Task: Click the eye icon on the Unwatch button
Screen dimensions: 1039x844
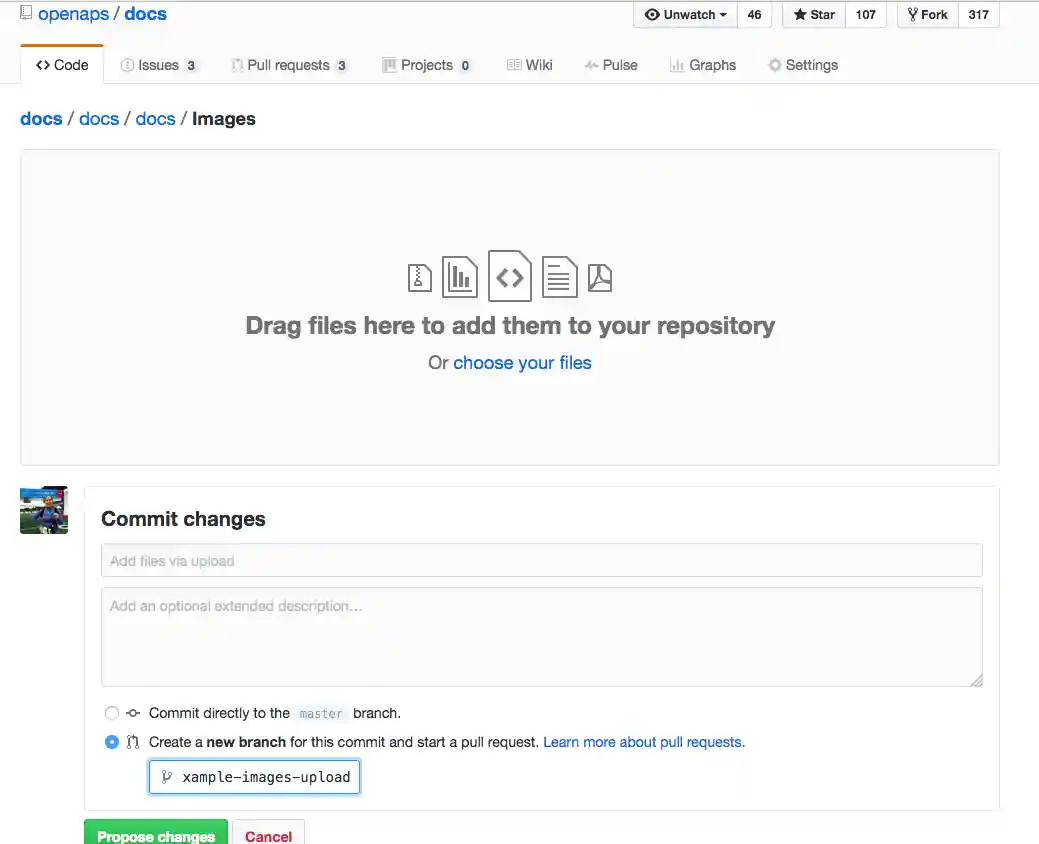Action: click(654, 15)
